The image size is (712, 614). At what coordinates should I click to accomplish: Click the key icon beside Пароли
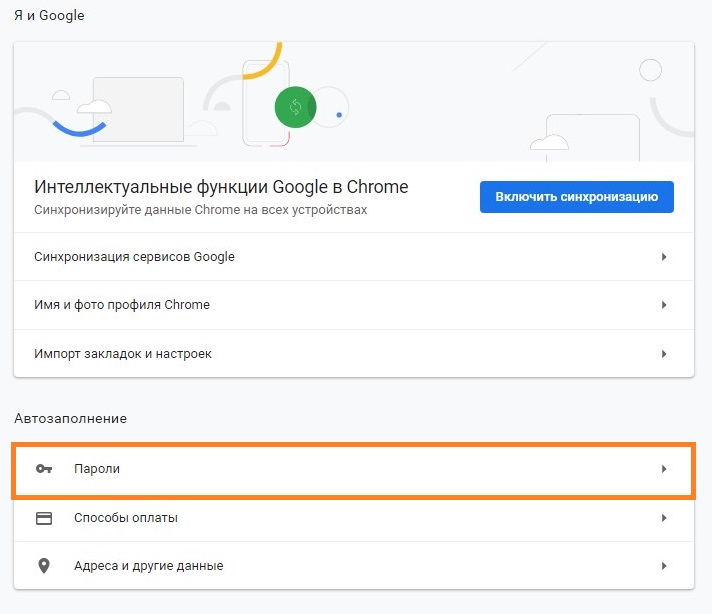click(43, 469)
